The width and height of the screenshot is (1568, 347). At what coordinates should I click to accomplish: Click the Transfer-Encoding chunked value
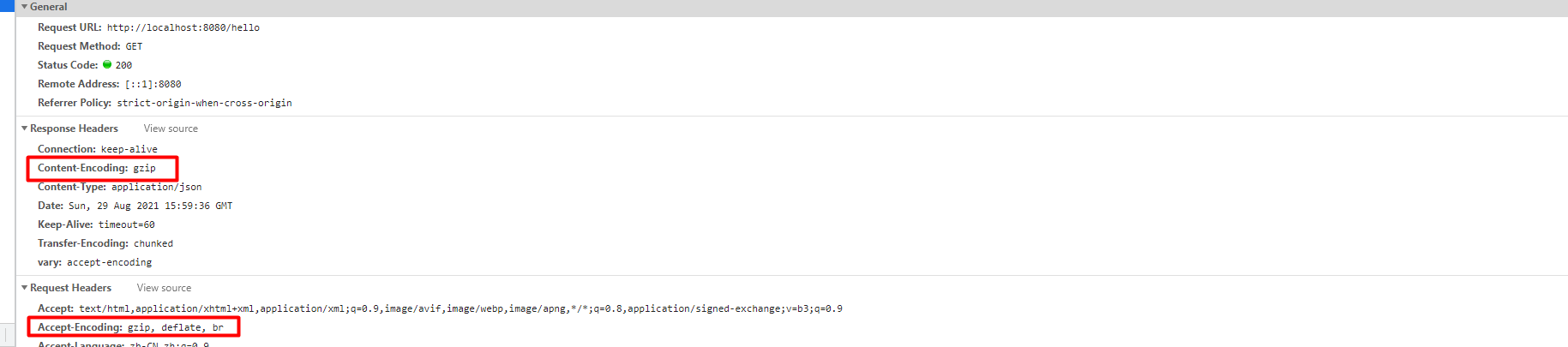(x=153, y=243)
